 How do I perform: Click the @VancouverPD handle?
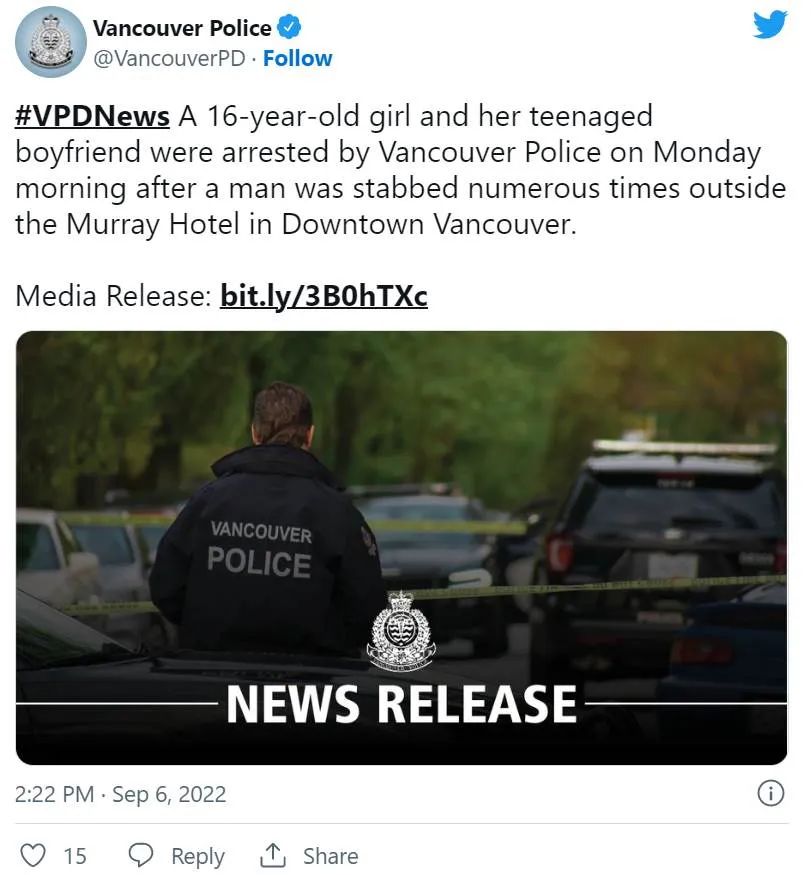(169, 58)
